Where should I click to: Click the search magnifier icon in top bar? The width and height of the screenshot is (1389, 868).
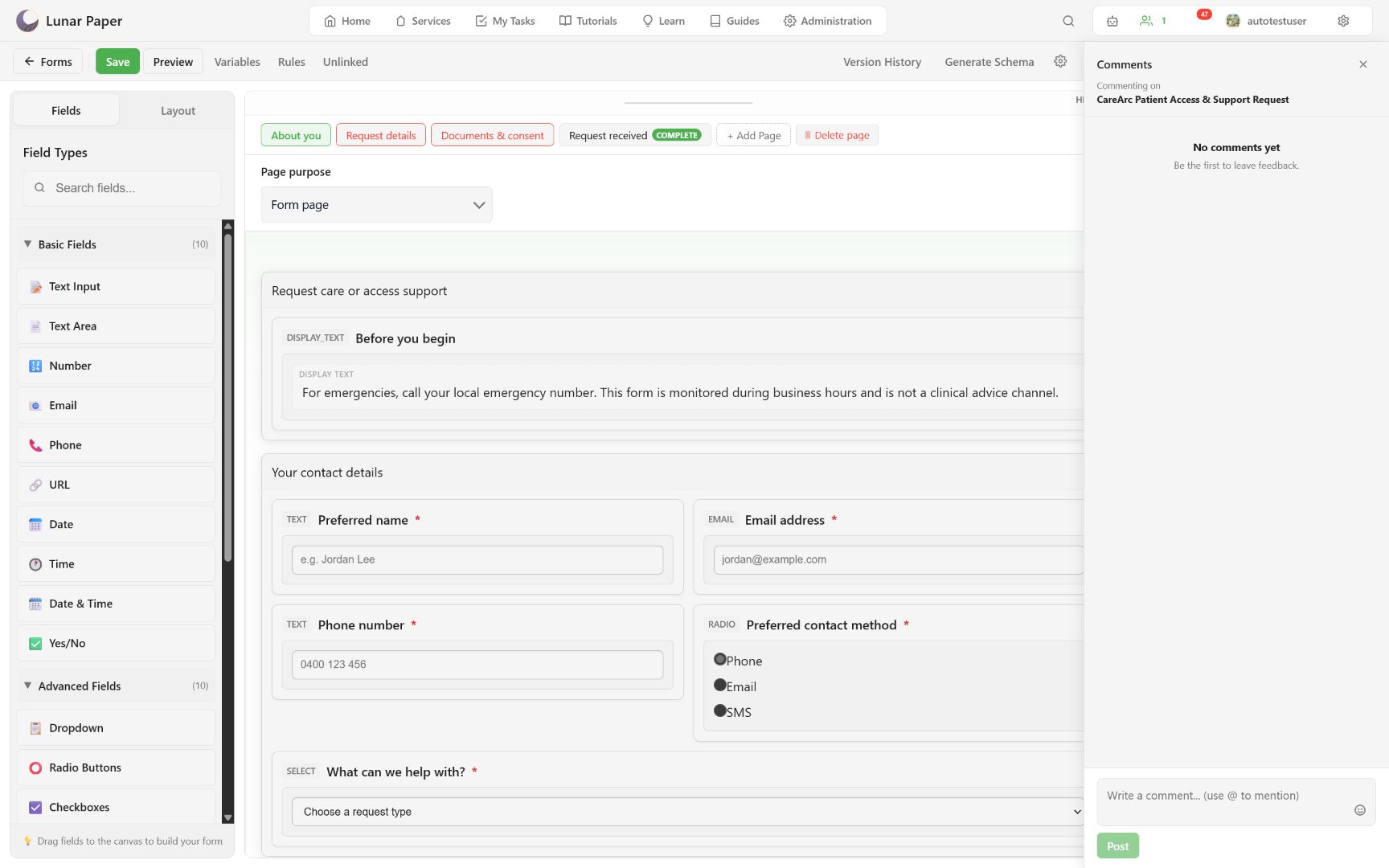[1068, 21]
